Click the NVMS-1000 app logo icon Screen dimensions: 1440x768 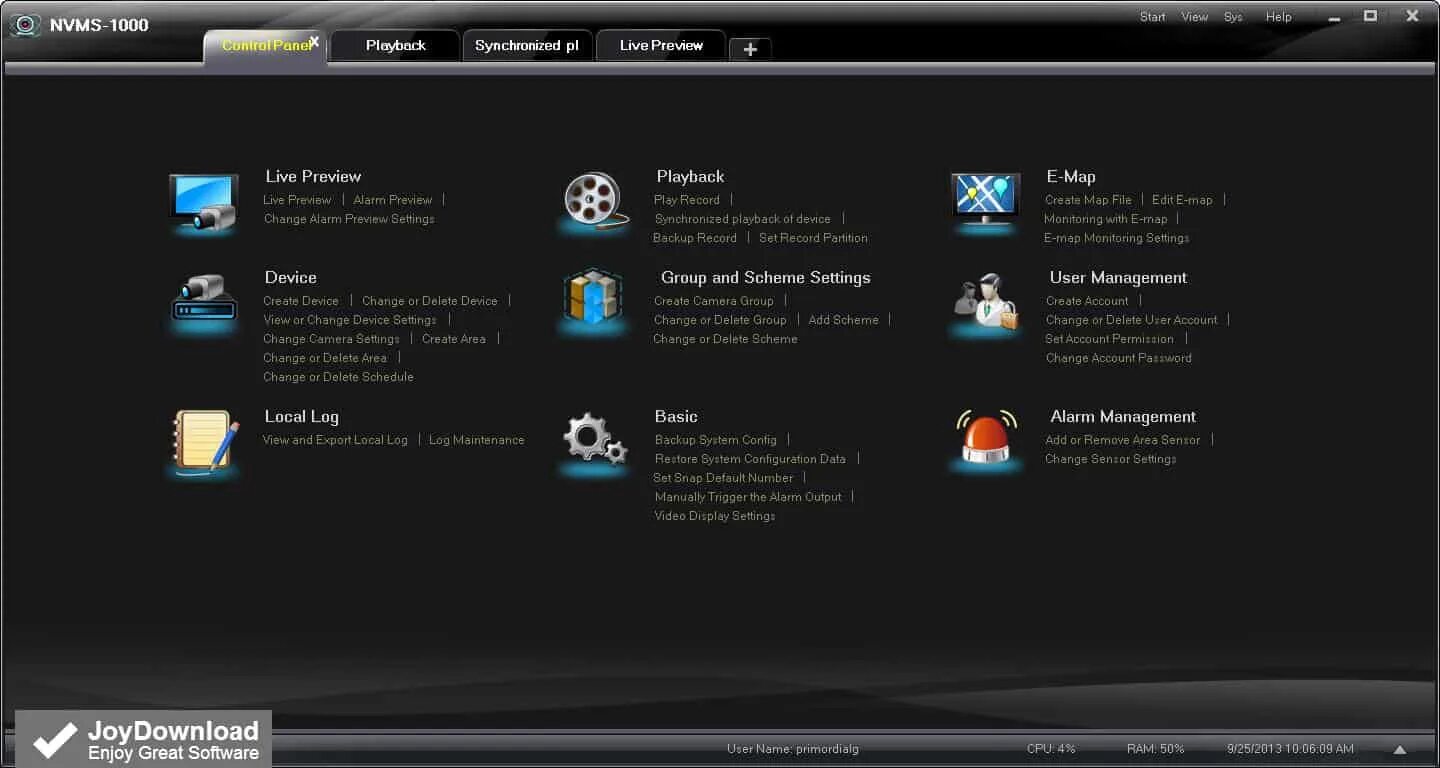point(25,25)
